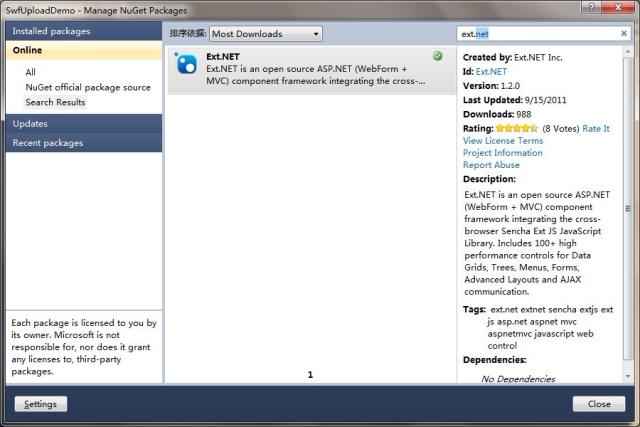Screen dimensions: 640x427
Task: Open View License Terms link
Action: [503, 141]
